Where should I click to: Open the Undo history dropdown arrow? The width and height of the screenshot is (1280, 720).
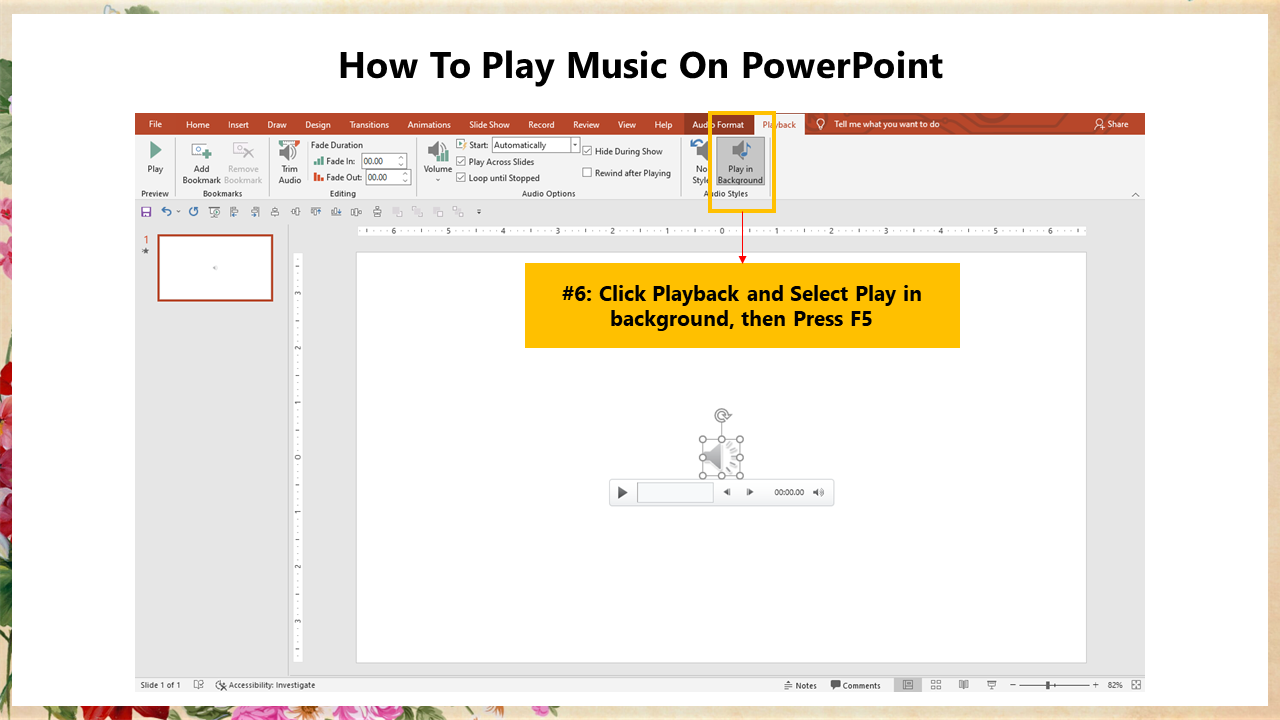pyautogui.click(x=178, y=212)
